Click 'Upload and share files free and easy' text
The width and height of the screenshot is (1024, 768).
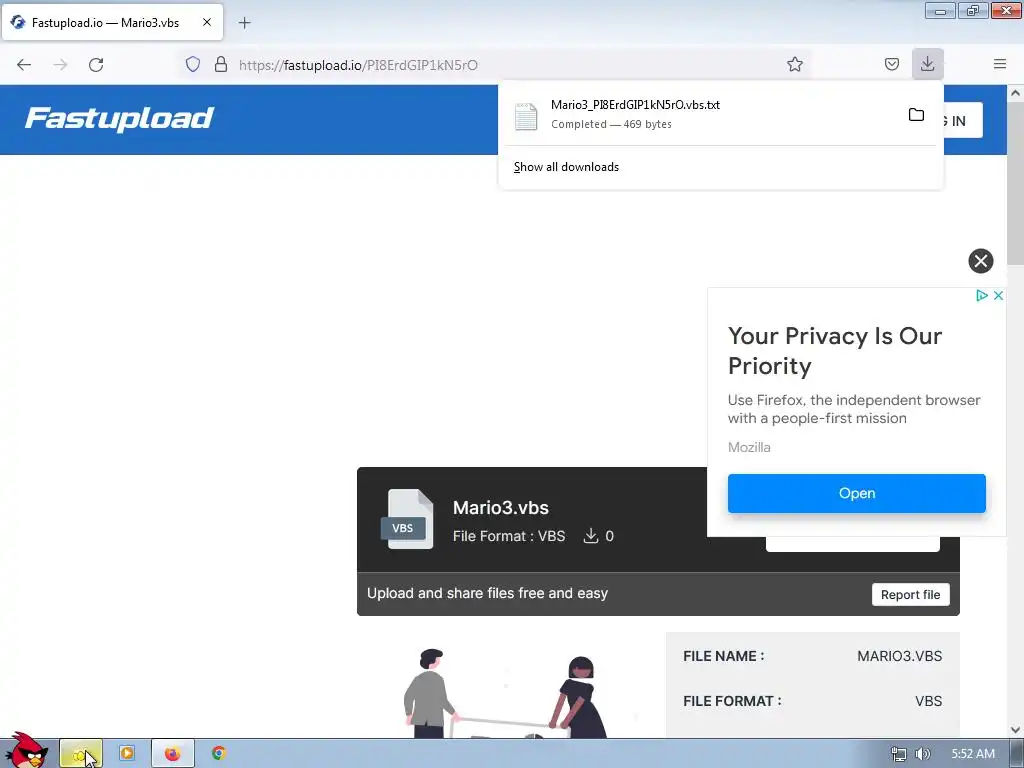(x=487, y=593)
